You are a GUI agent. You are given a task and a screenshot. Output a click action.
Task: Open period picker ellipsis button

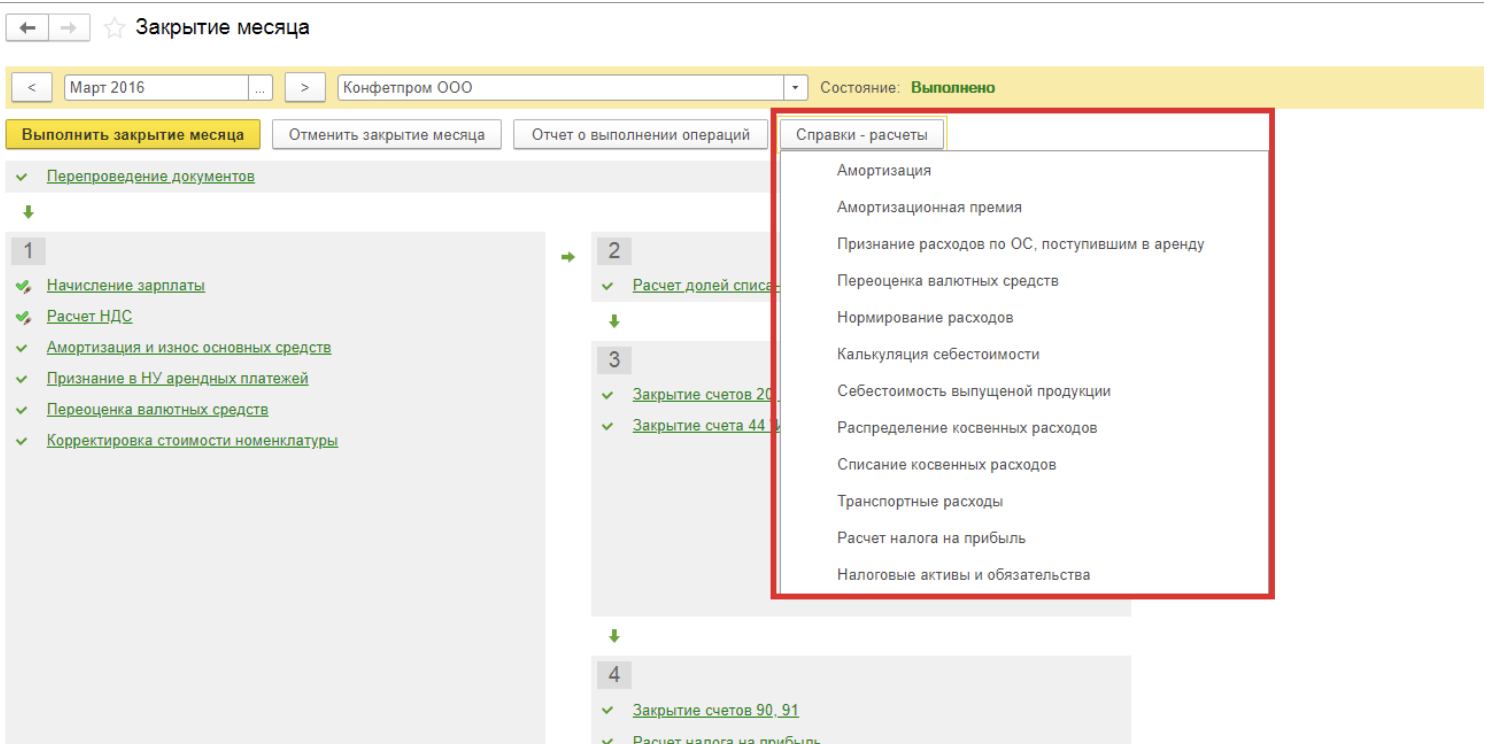pyautogui.click(x=261, y=88)
